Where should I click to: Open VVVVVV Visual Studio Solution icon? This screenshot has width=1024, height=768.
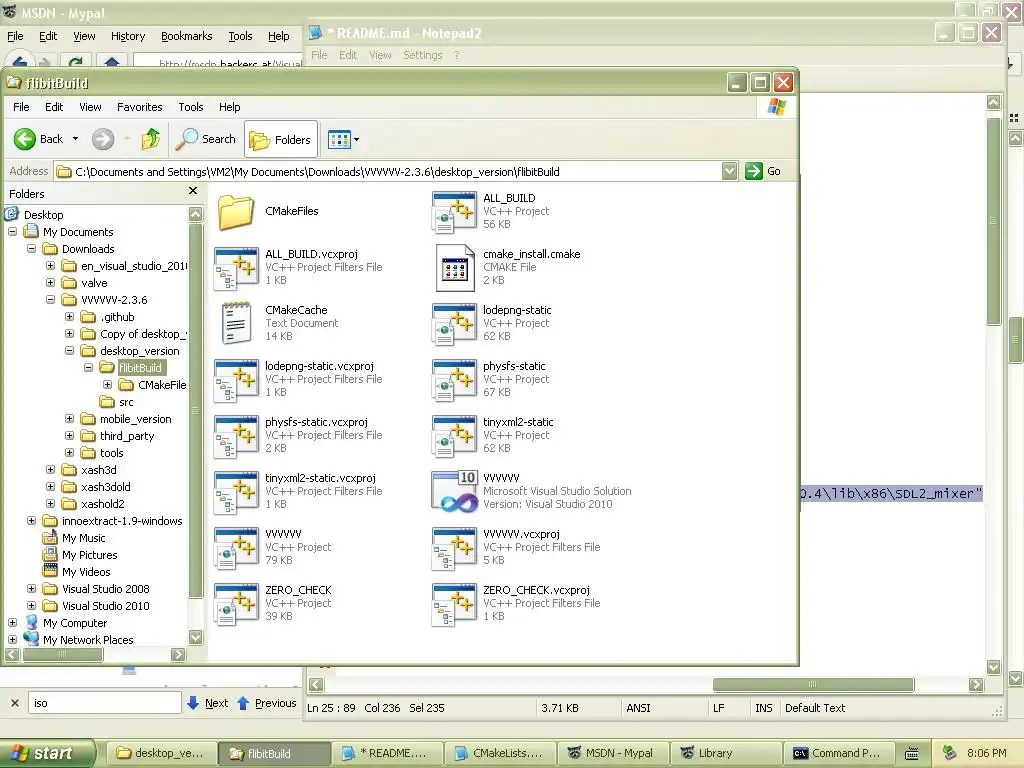click(455, 491)
